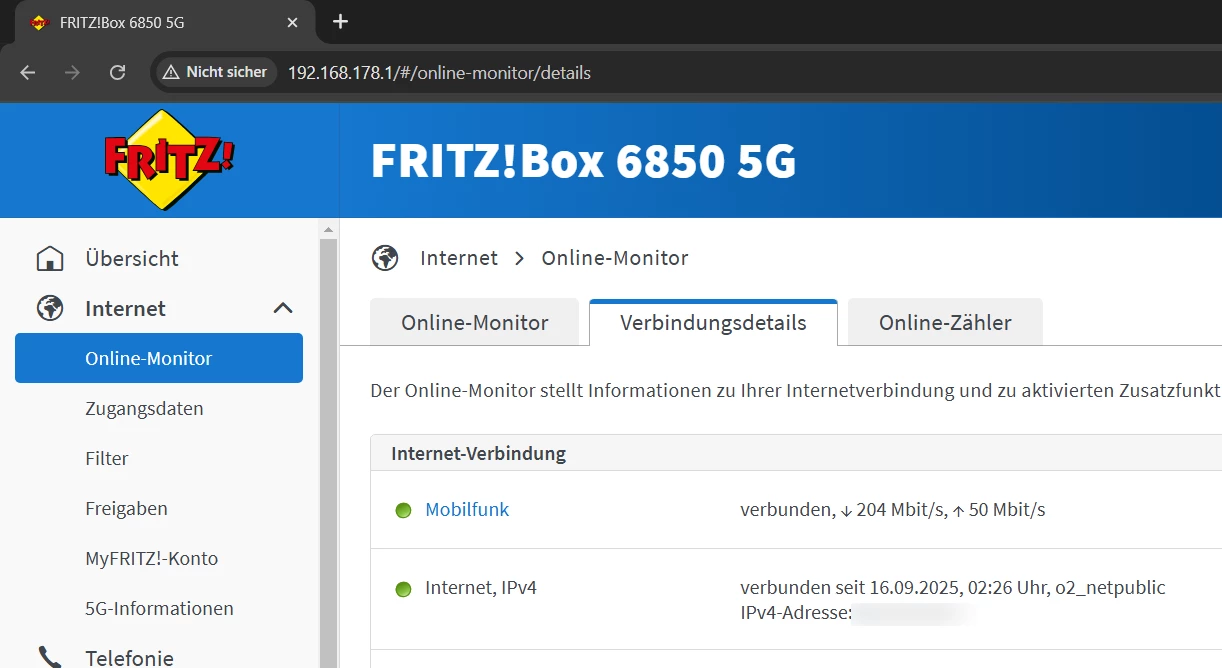Click the 'Internet-Verbindung' section header
The width and height of the screenshot is (1222, 668).
coord(478,454)
